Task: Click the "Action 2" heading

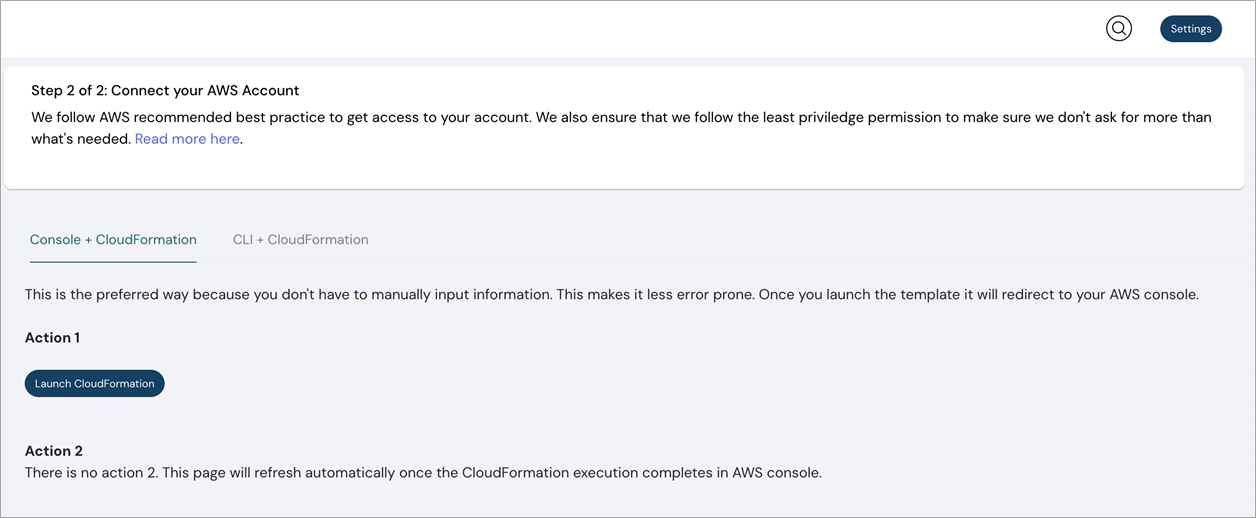Action: tap(52, 451)
